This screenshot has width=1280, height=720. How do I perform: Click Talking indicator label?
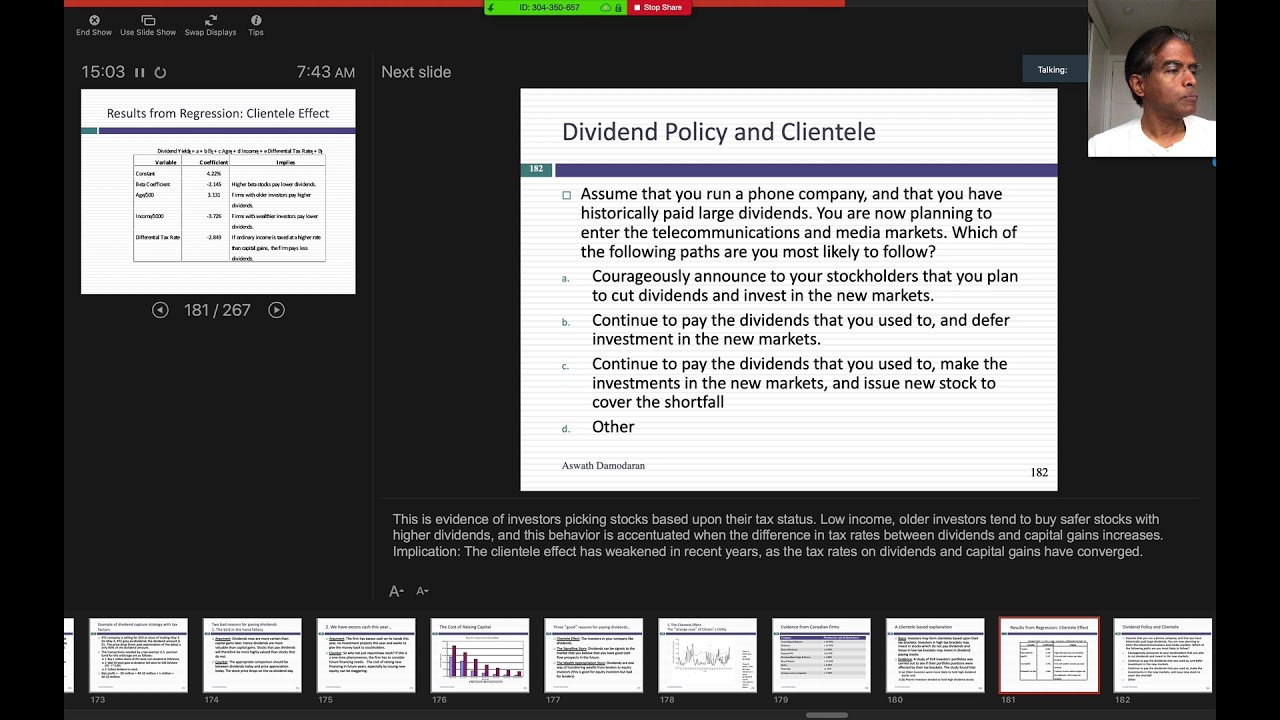1052,70
